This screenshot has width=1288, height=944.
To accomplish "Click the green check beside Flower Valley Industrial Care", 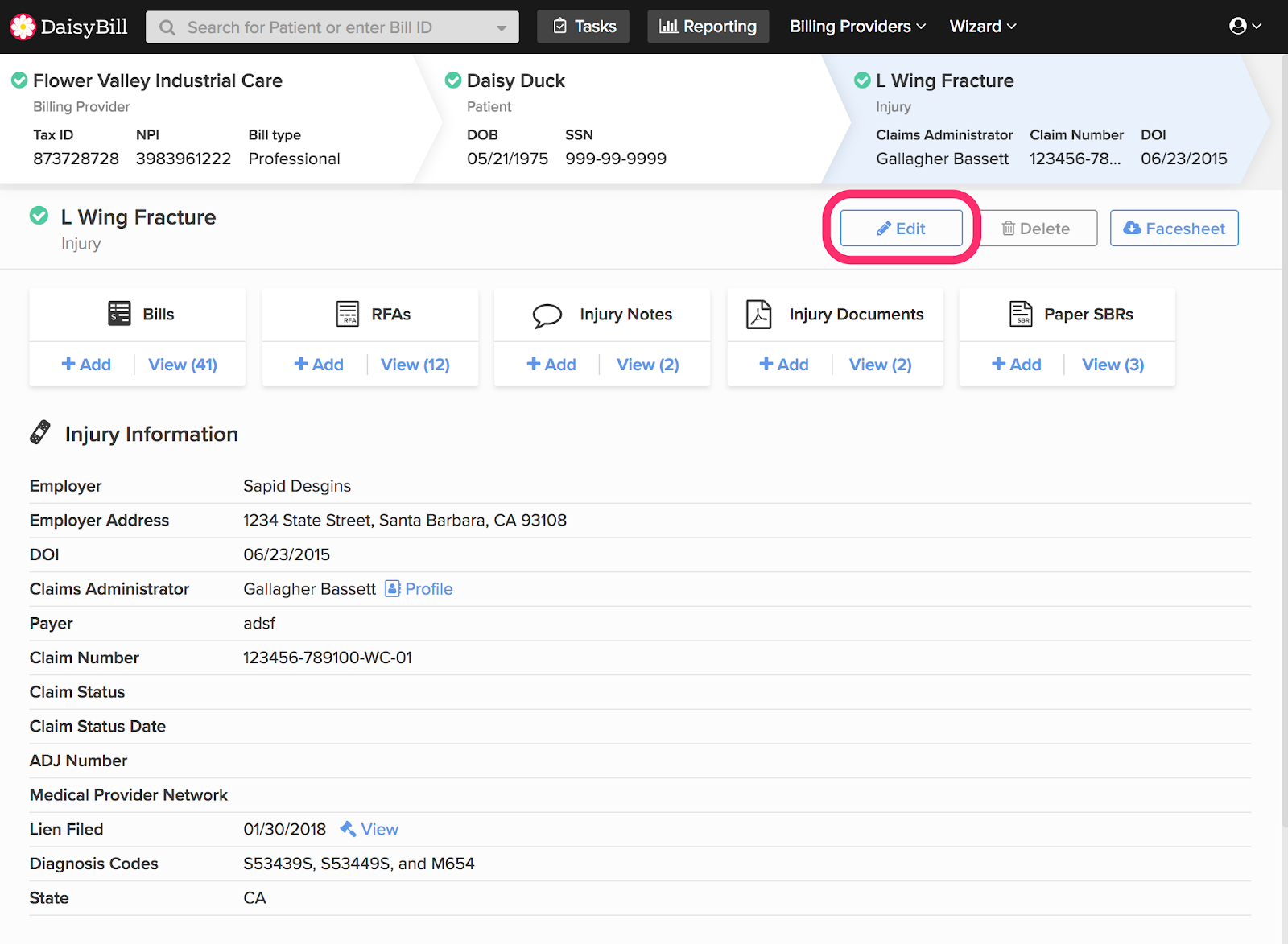I will click(19, 80).
